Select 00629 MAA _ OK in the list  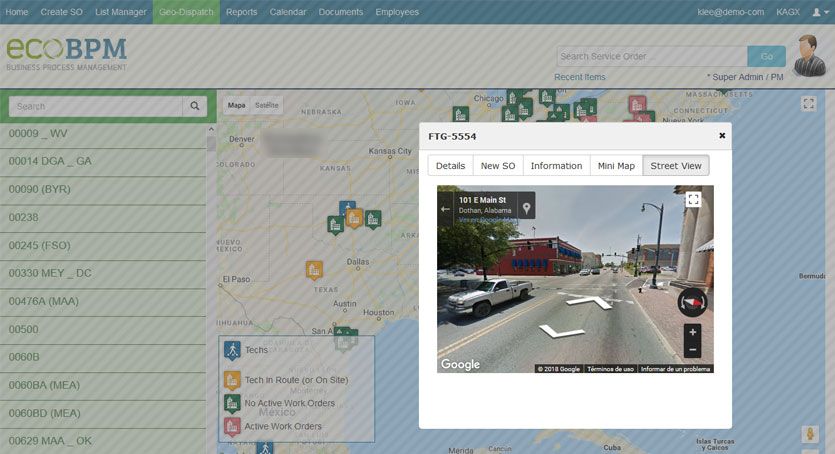pyautogui.click(x=103, y=441)
